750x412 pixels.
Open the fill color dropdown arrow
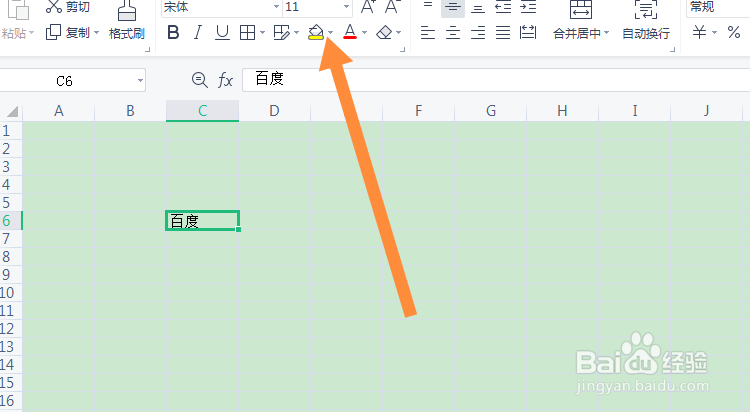pos(331,33)
